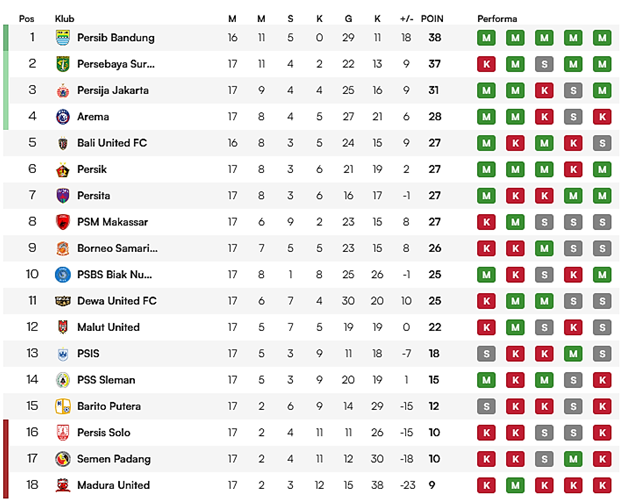Click the Borneo Samarinda club logo
Viewport: 629px width, 502px height.
click(x=62, y=248)
